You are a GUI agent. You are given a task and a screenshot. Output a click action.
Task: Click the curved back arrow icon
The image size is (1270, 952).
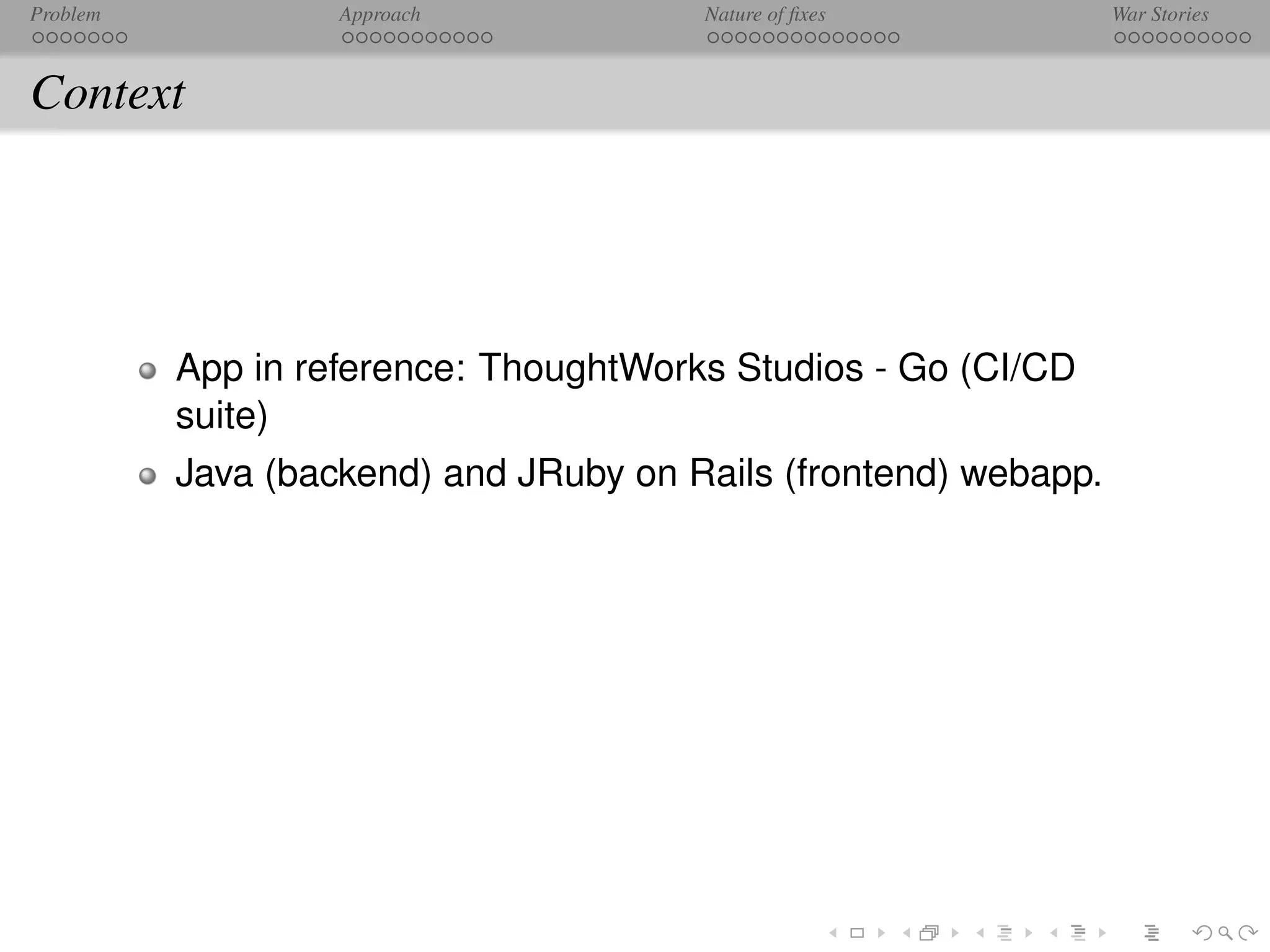tap(1202, 933)
